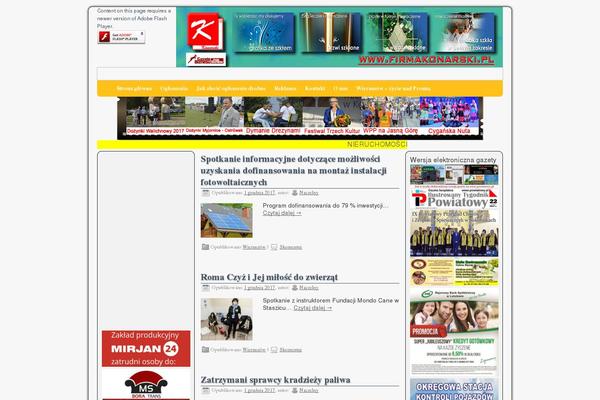Open the Kontakt menu item
600x400 pixels.
coord(315,88)
